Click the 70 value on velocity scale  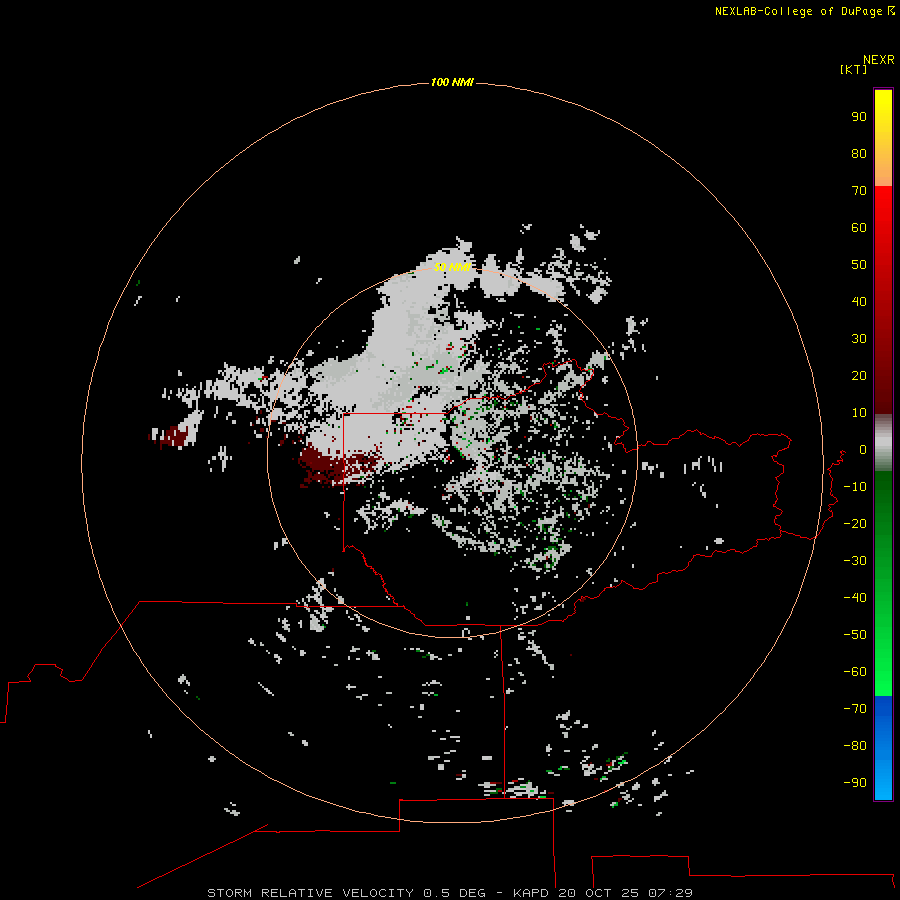click(x=859, y=191)
